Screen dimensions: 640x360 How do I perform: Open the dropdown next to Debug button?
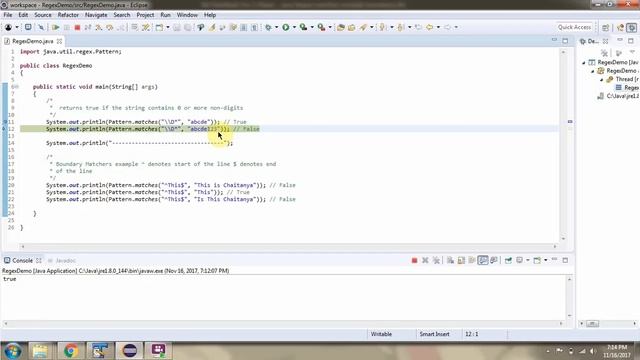pyautogui.click(x=276, y=27)
